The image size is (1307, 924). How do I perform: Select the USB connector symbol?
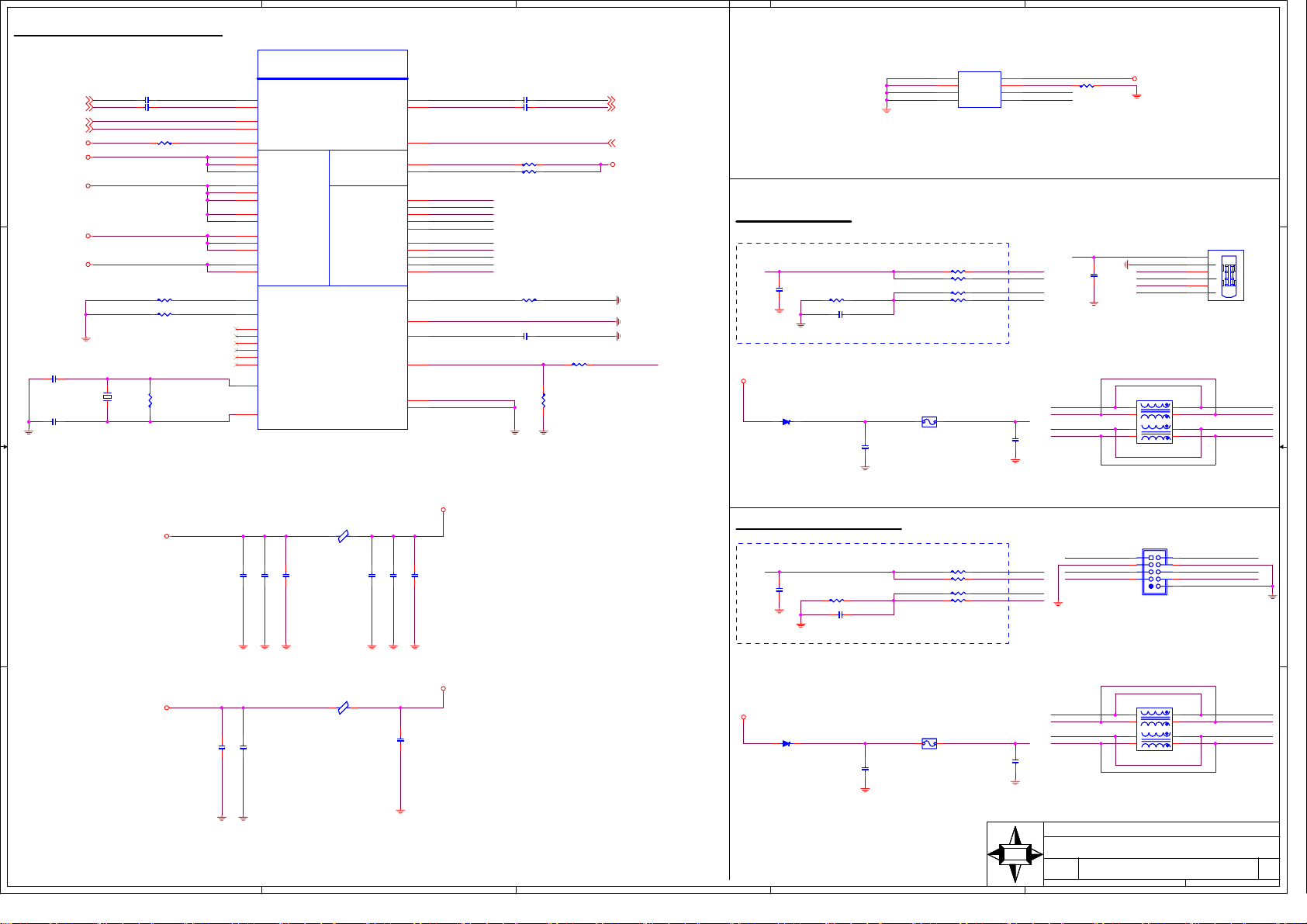coord(1226,275)
